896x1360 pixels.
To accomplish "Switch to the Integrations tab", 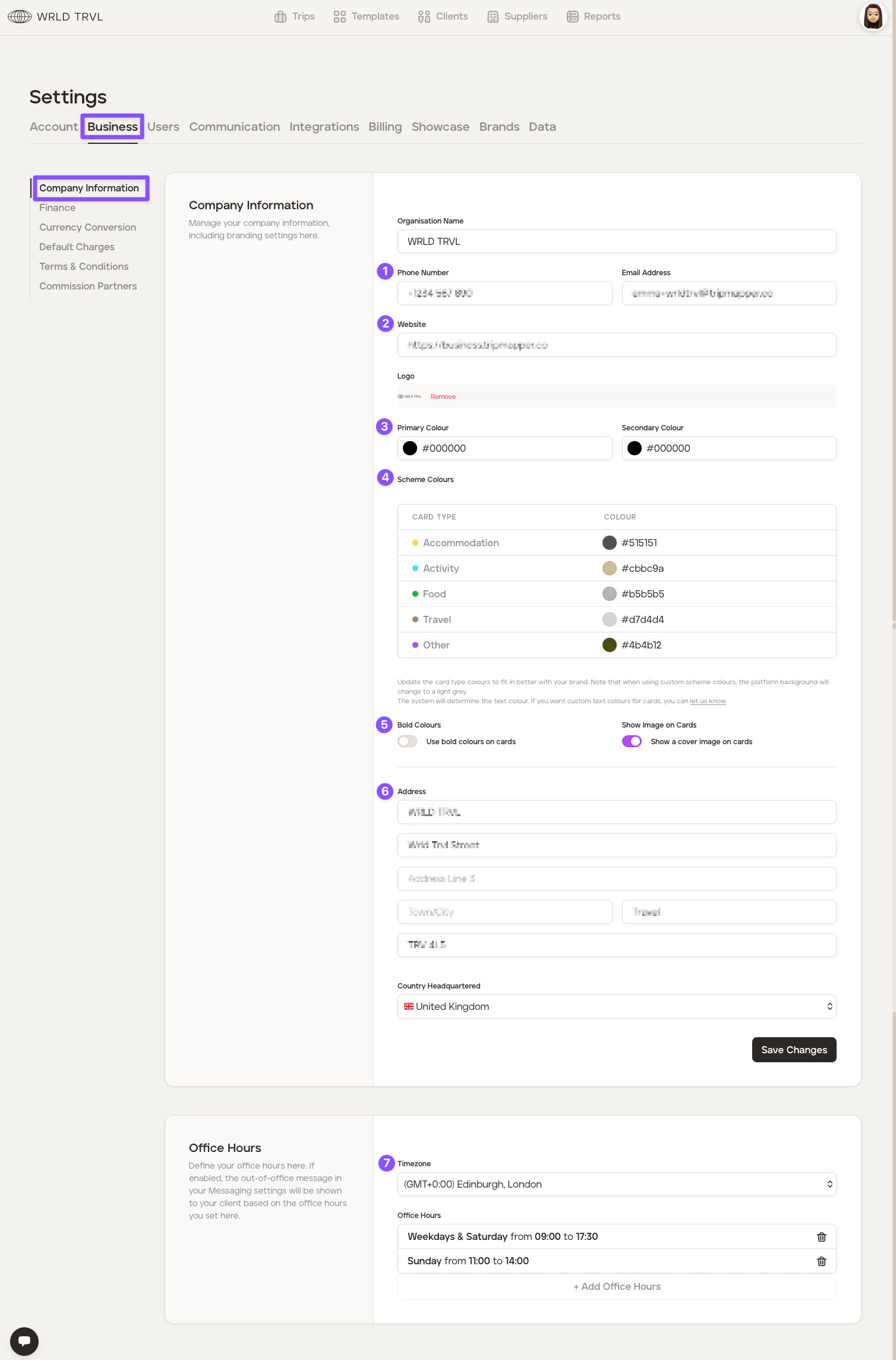I will (324, 127).
